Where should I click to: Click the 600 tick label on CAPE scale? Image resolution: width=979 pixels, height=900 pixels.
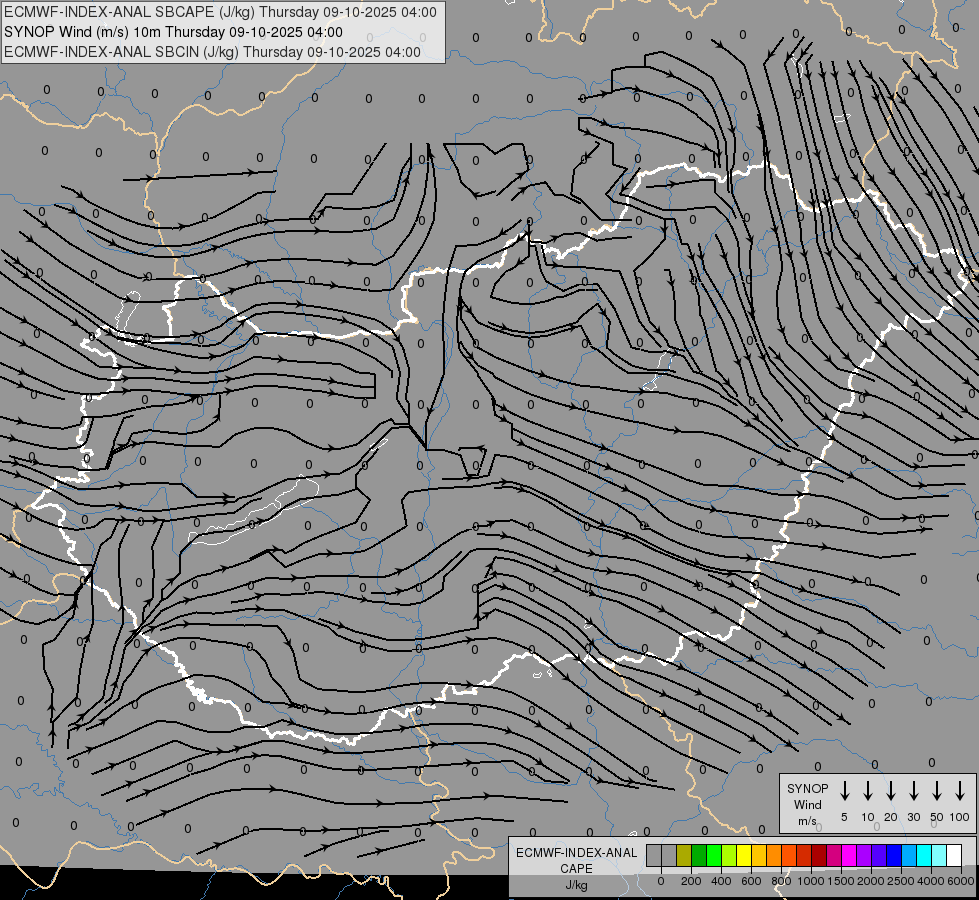(751, 881)
